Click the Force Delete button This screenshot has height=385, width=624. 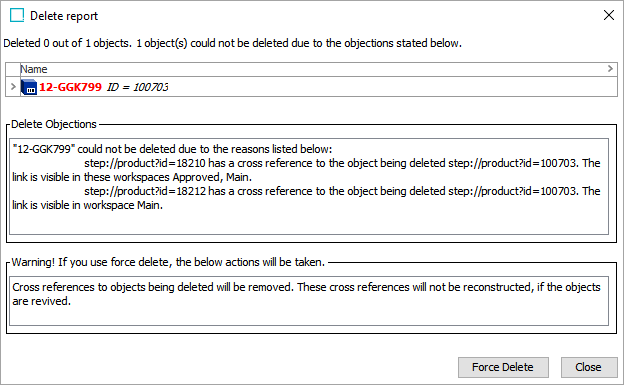coord(503,367)
